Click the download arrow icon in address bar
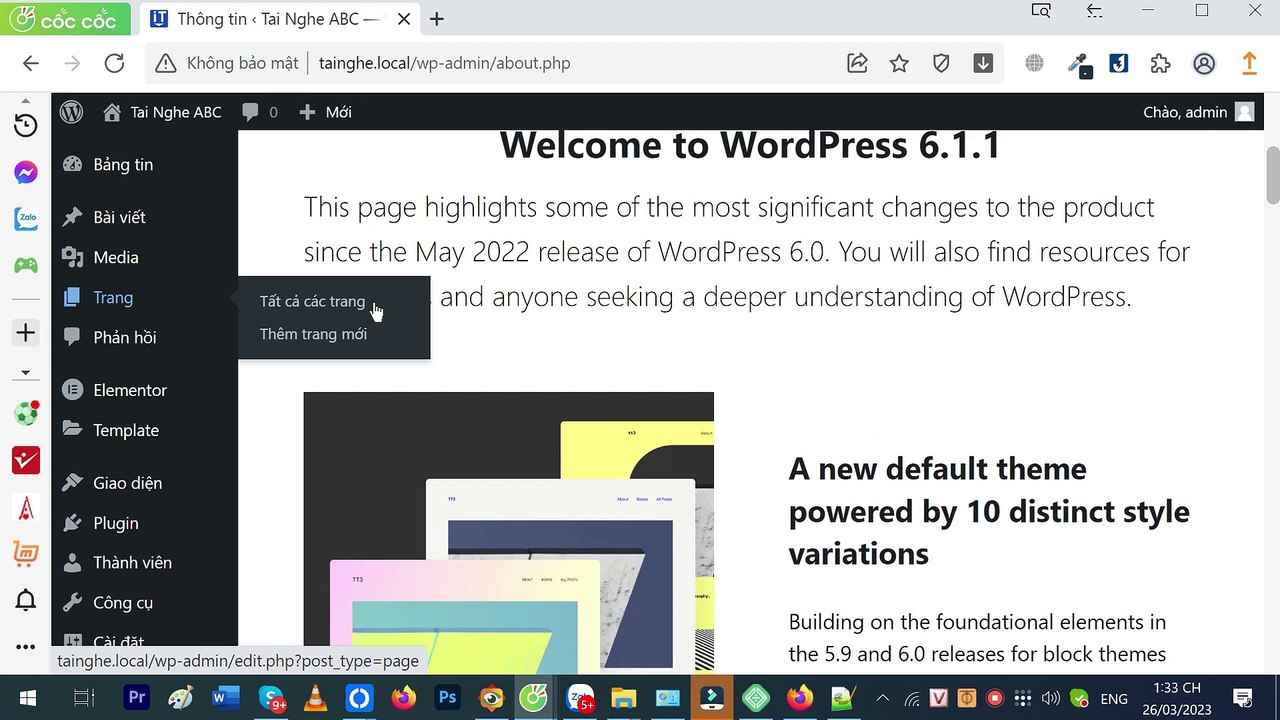Screen dimensions: 1280x720 [983, 63]
